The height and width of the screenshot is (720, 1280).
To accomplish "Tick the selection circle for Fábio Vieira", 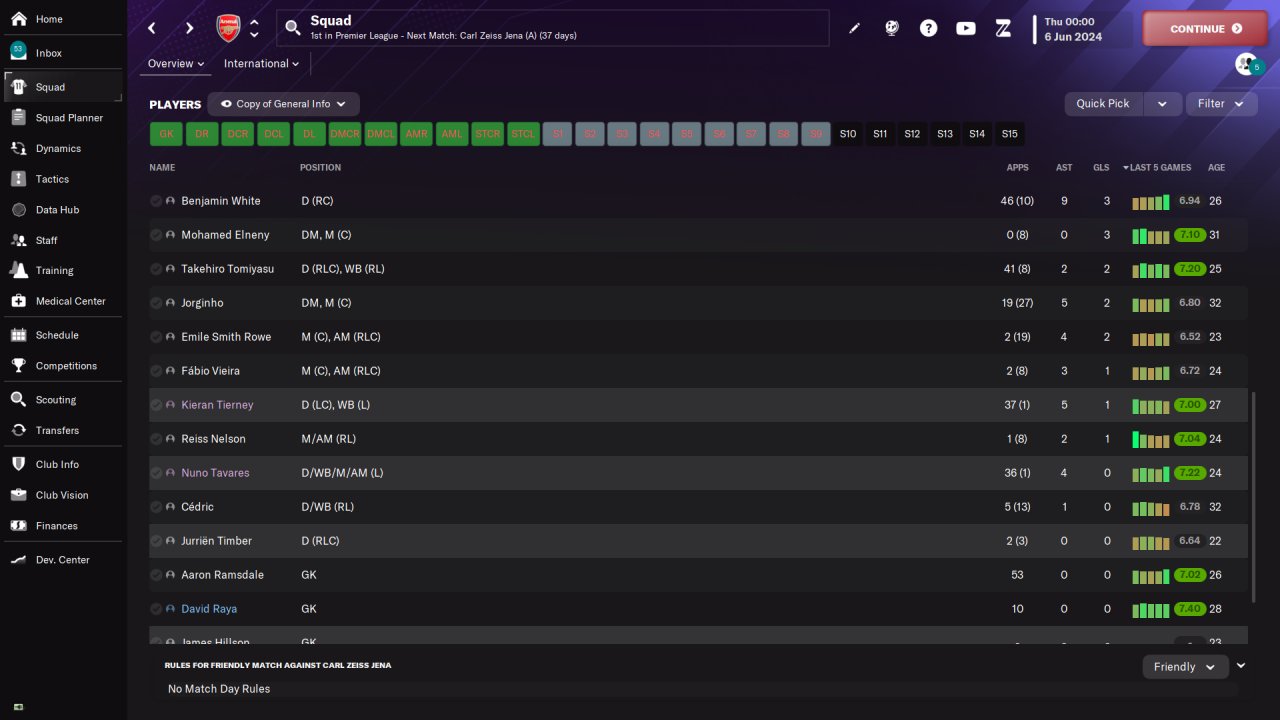I will (x=156, y=371).
